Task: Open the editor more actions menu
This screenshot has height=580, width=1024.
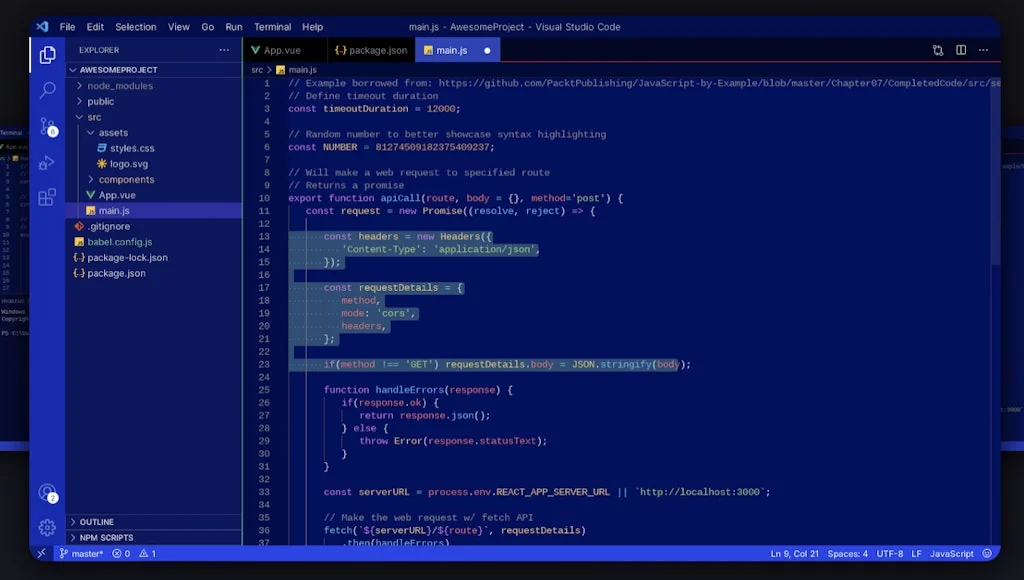Action: coord(983,49)
